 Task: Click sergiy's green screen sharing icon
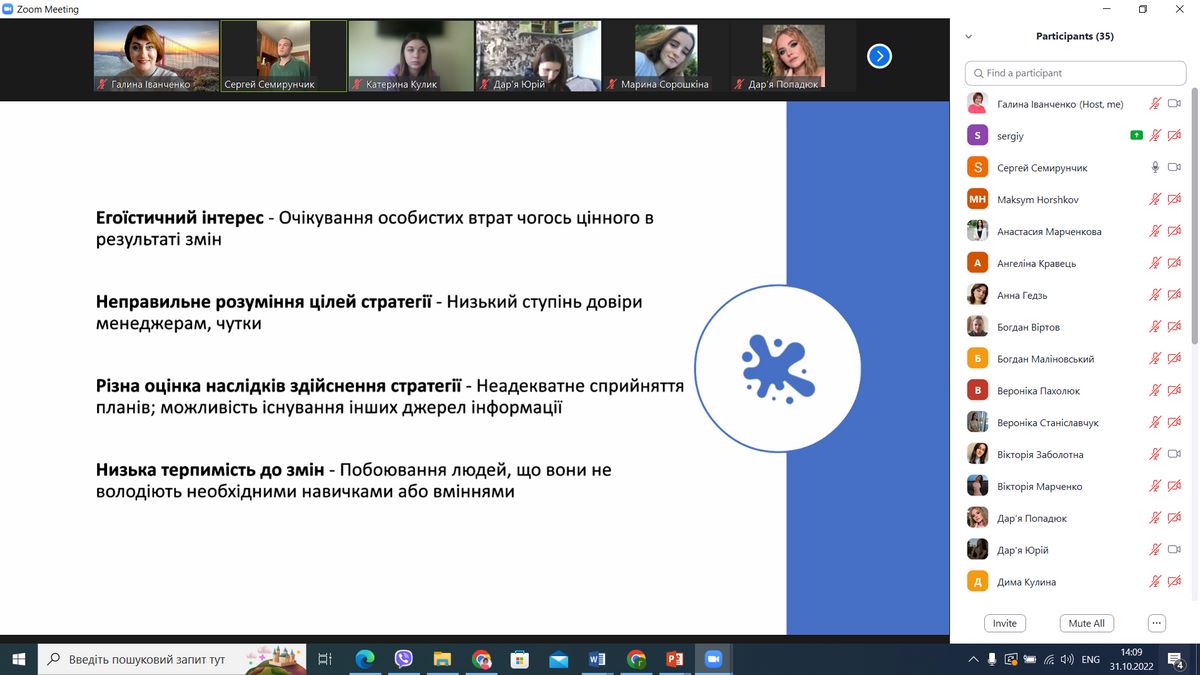1136,136
